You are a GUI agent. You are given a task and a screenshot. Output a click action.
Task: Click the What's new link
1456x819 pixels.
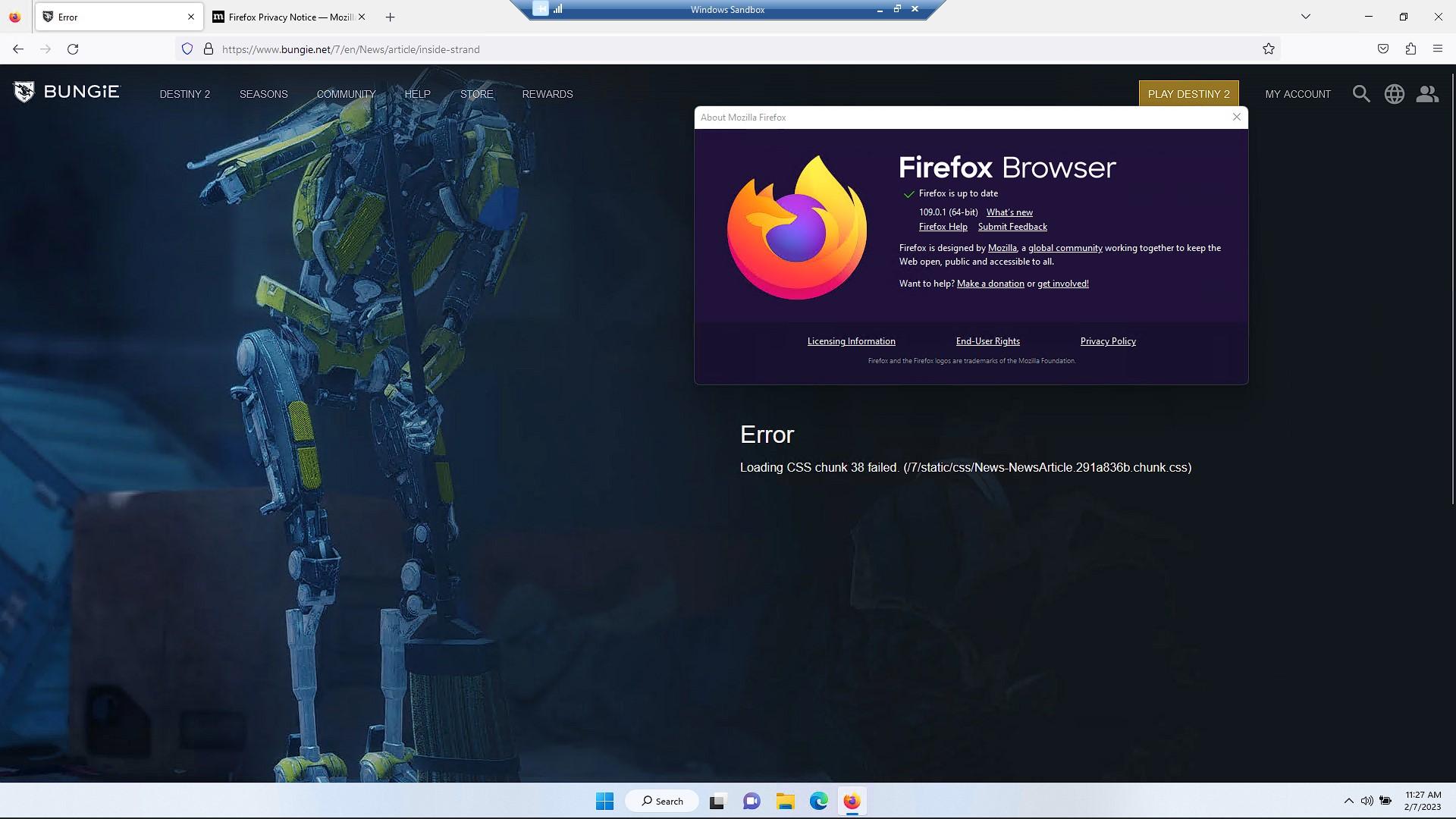point(1009,212)
